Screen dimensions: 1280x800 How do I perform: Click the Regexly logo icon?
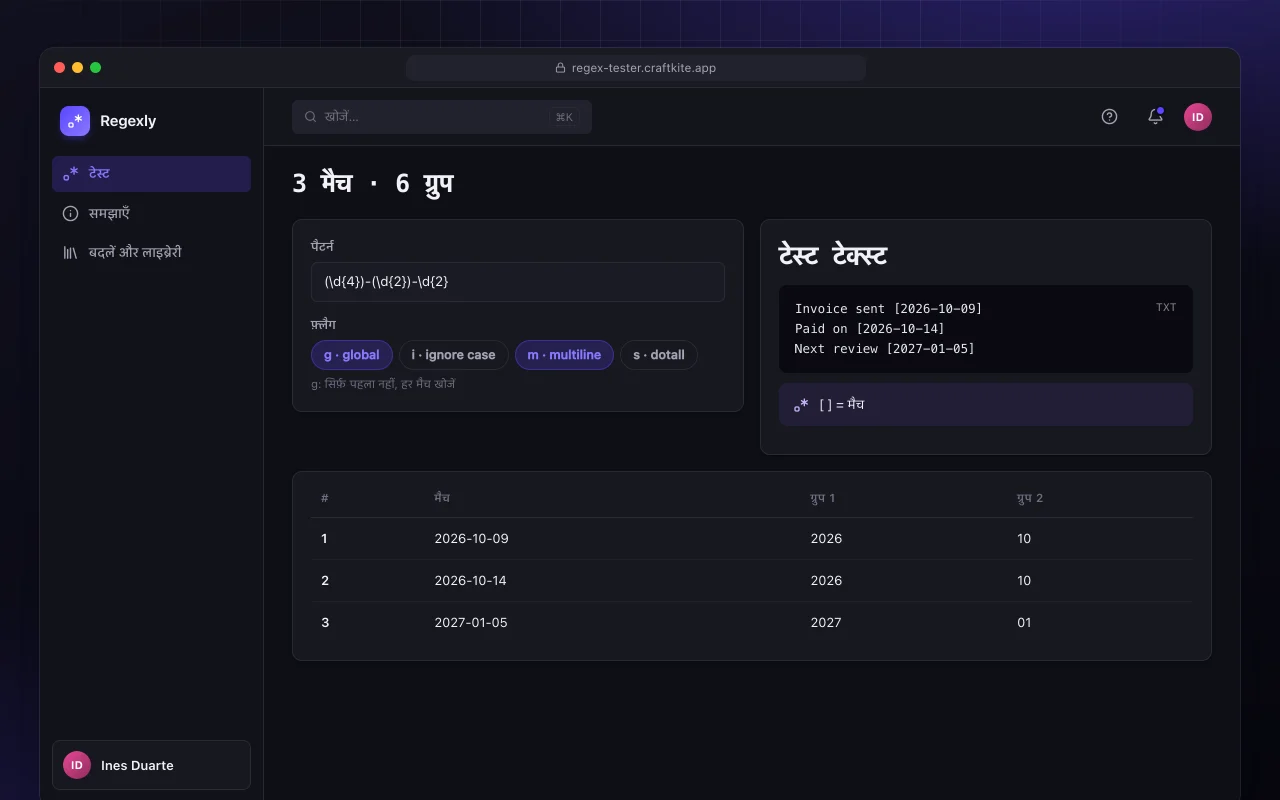[x=75, y=121]
